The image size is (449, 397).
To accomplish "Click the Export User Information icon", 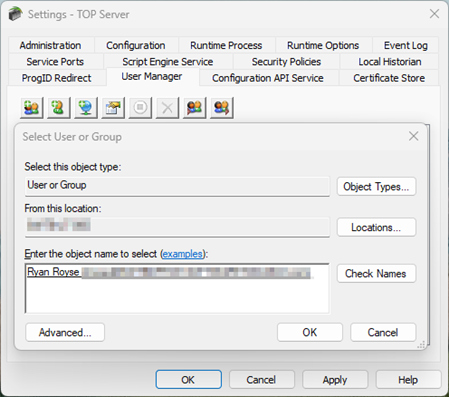I will (x=222, y=108).
